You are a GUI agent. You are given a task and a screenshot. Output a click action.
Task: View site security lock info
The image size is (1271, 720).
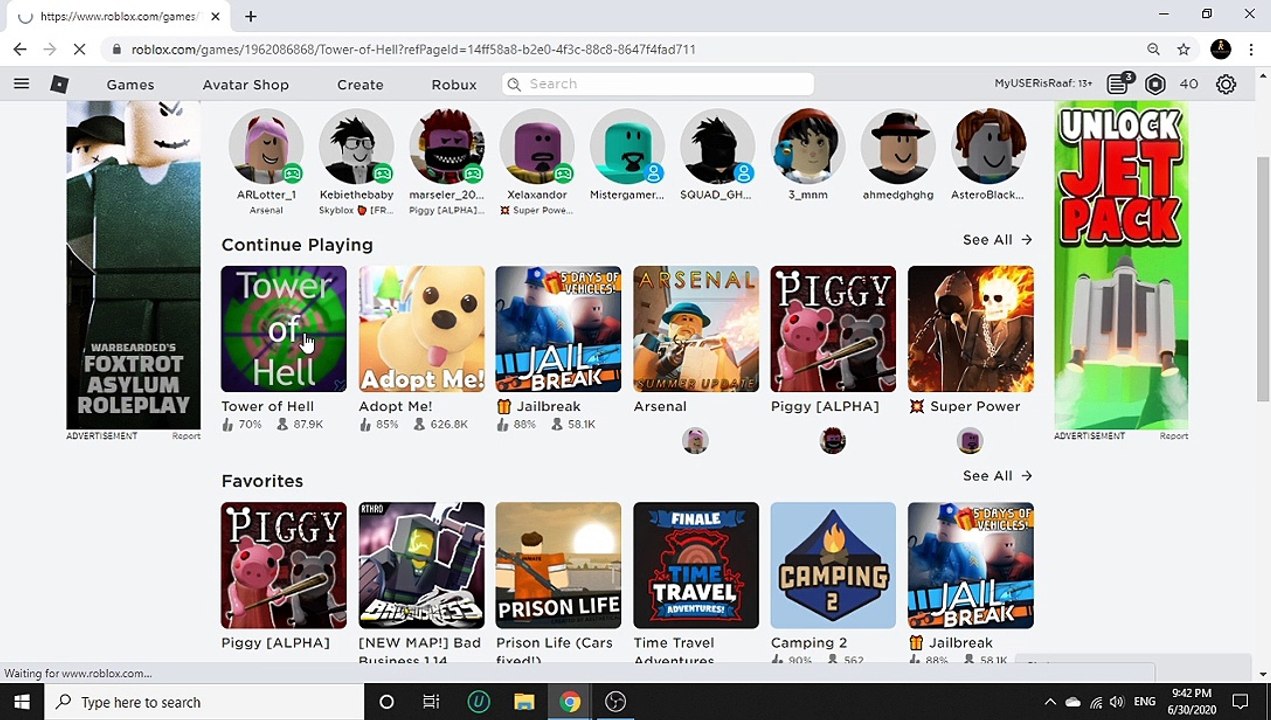point(117,49)
